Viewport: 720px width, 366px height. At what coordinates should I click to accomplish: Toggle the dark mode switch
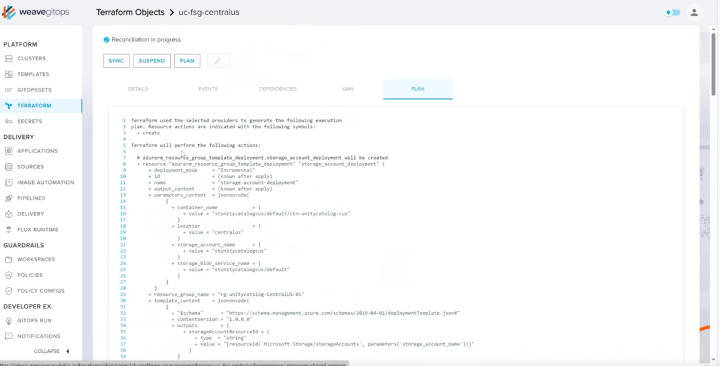pos(673,12)
